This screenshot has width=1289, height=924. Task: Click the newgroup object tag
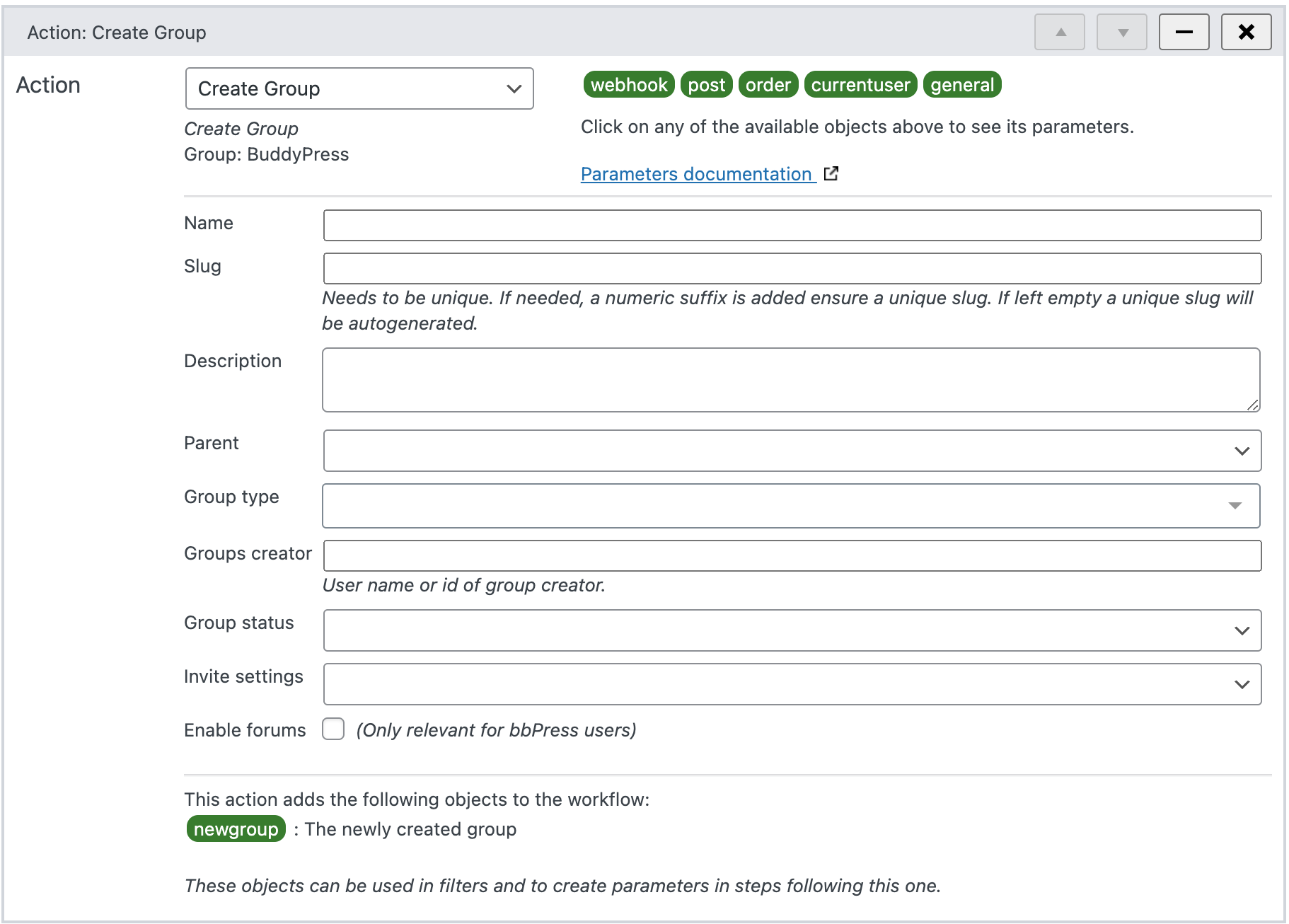click(236, 828)
